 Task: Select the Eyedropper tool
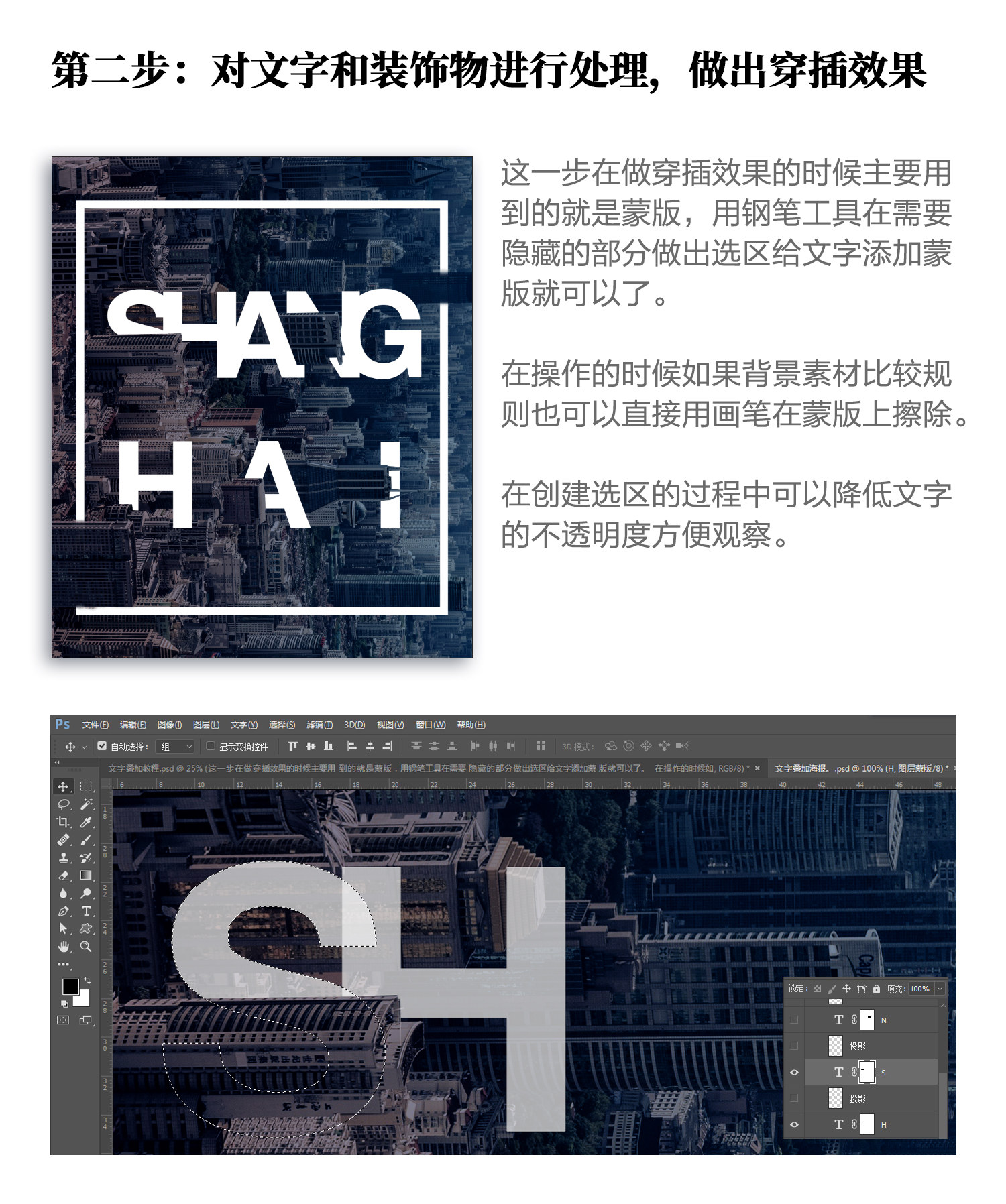pyautogui.click(x=86, y=822)
